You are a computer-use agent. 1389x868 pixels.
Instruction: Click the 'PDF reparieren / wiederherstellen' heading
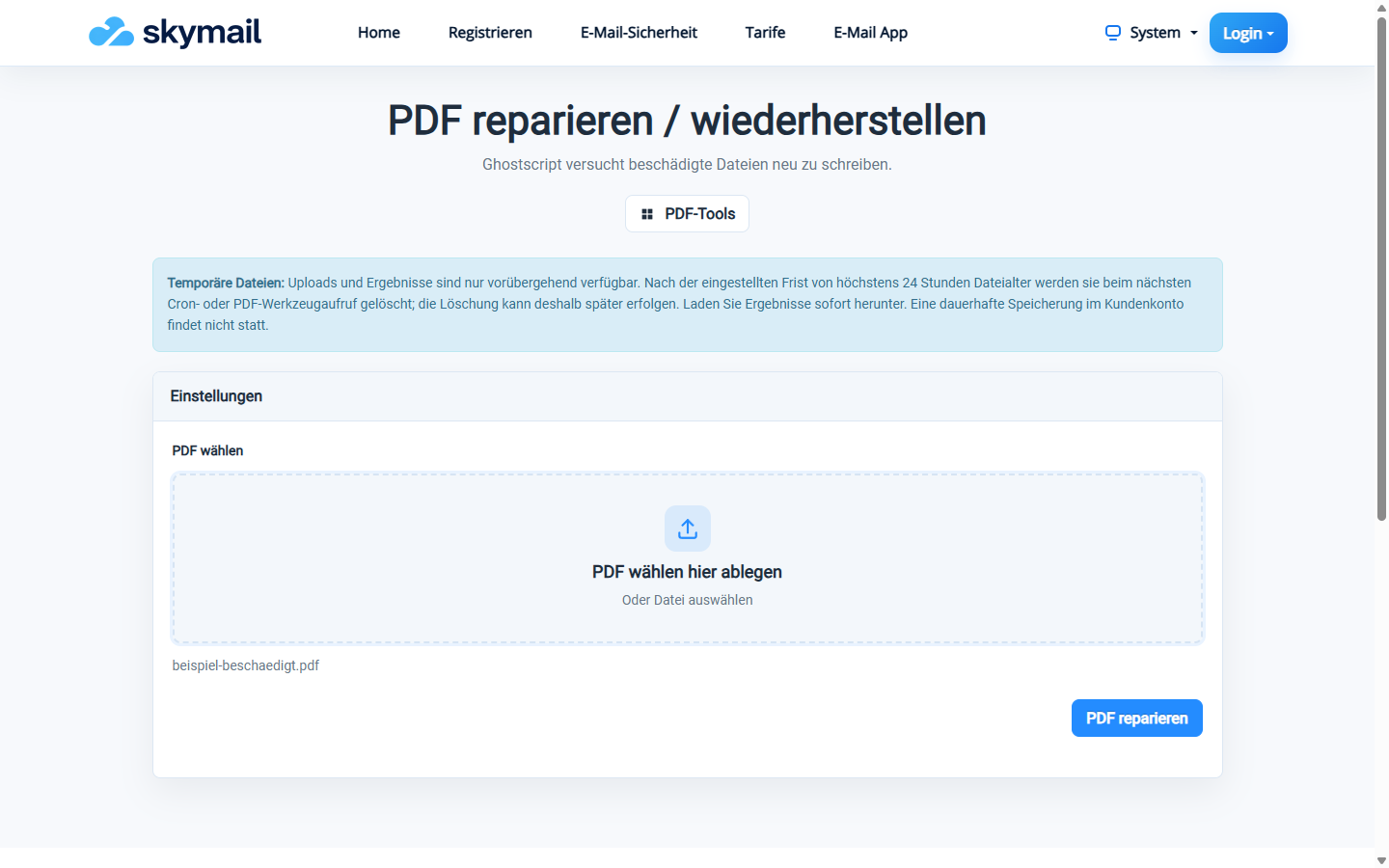click(687, 122)
